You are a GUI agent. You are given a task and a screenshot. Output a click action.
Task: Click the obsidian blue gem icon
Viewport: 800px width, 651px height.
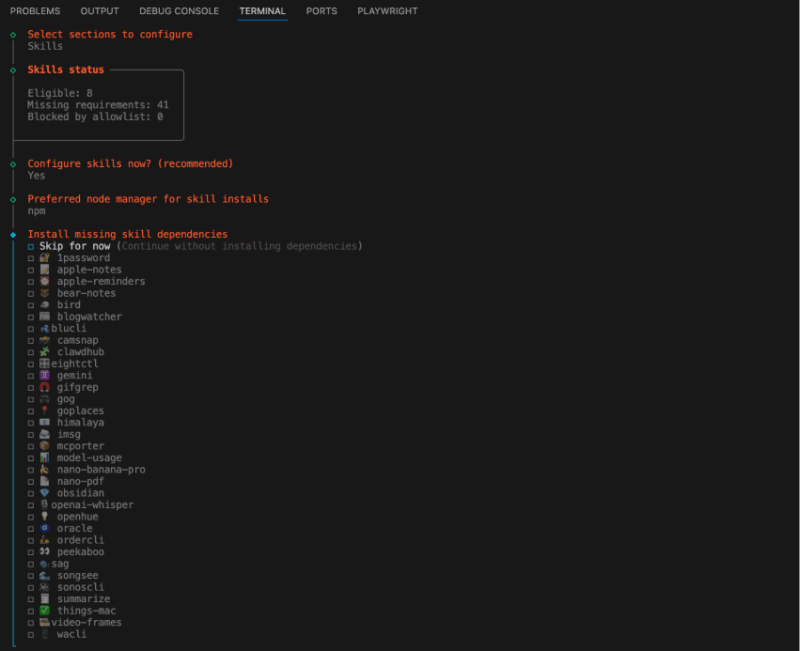(46, 493)
